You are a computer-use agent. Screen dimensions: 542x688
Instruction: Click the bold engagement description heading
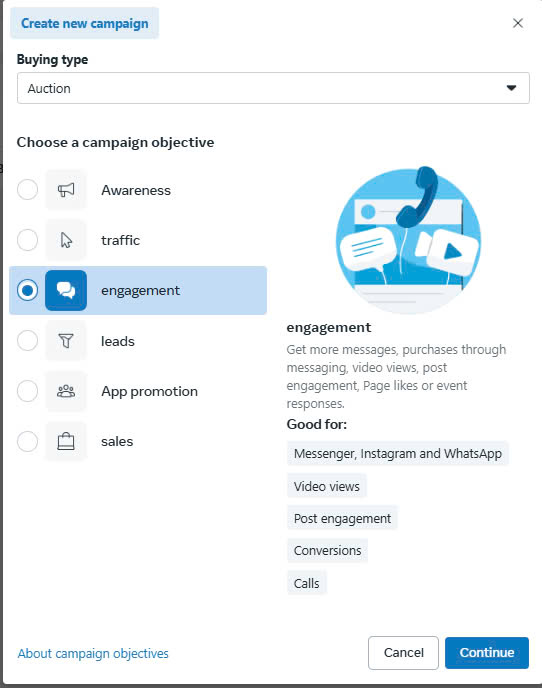pos(329,328)
